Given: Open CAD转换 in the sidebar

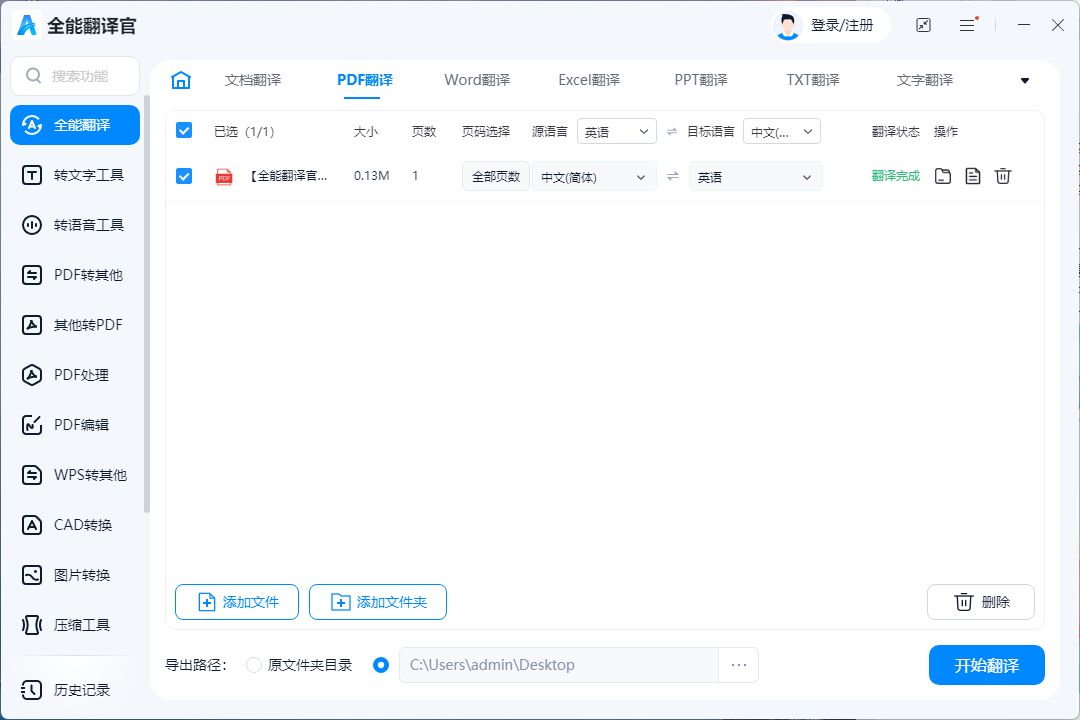Looking at the screenshot, I should (x=75, y=525).
